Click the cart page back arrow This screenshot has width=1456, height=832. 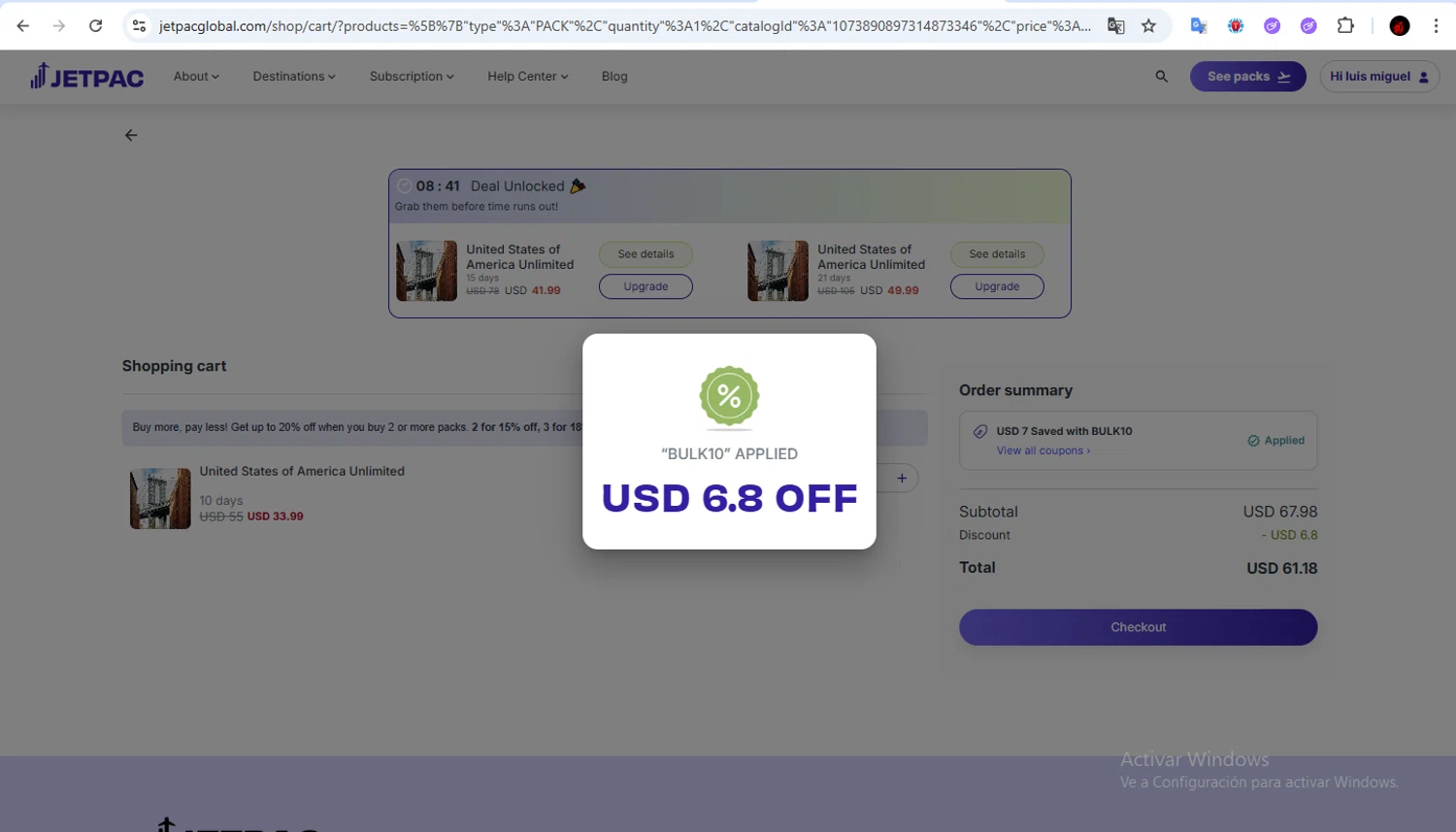[131, 135]
